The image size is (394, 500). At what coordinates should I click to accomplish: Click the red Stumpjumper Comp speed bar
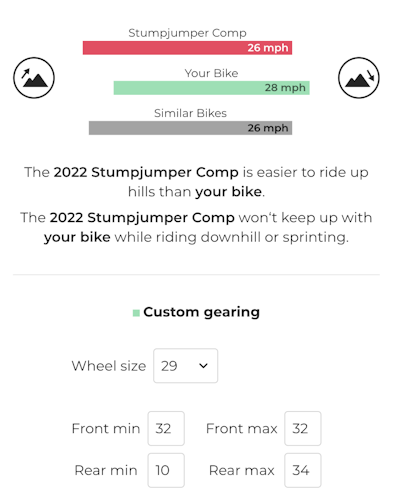pos(187,48)
